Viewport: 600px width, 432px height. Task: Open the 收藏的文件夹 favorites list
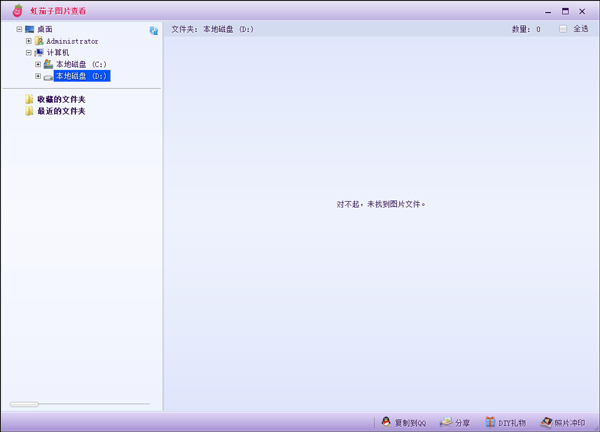pos(61,99)
